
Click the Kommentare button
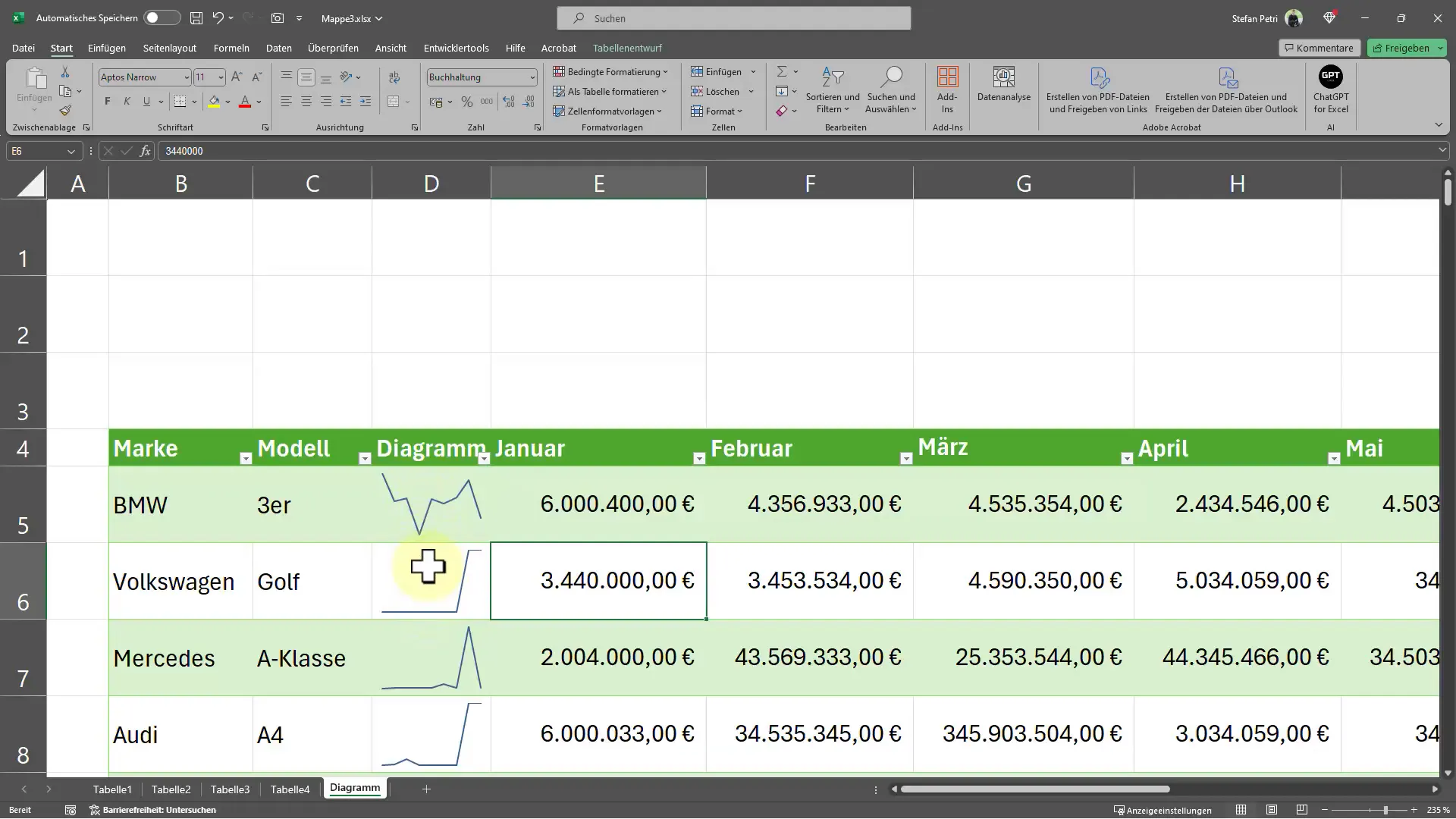(x=1319, y=48)
